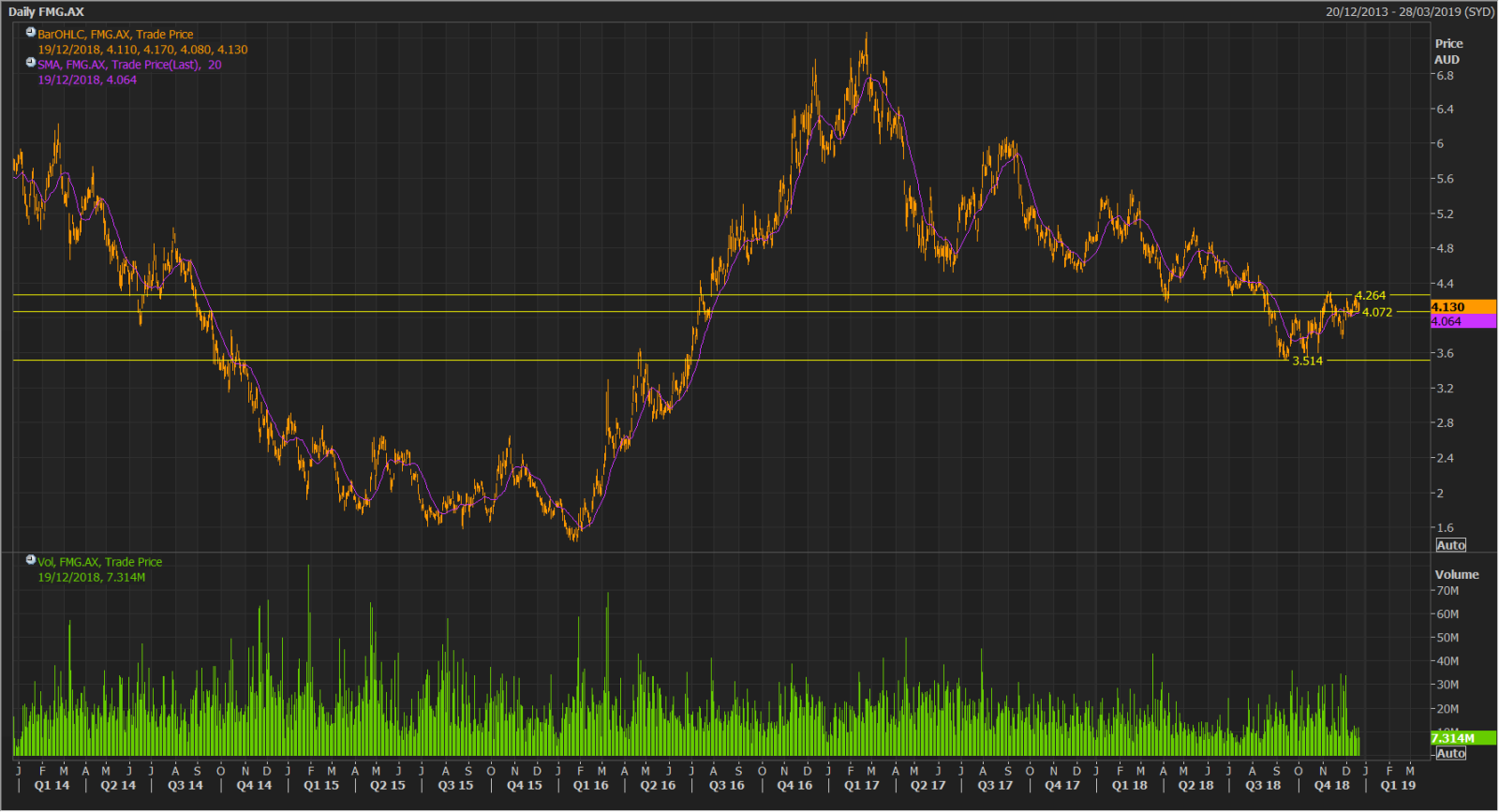Click the 40M volume axis value
Viewport: 1499px width, 812px height.
[1447, 661]
